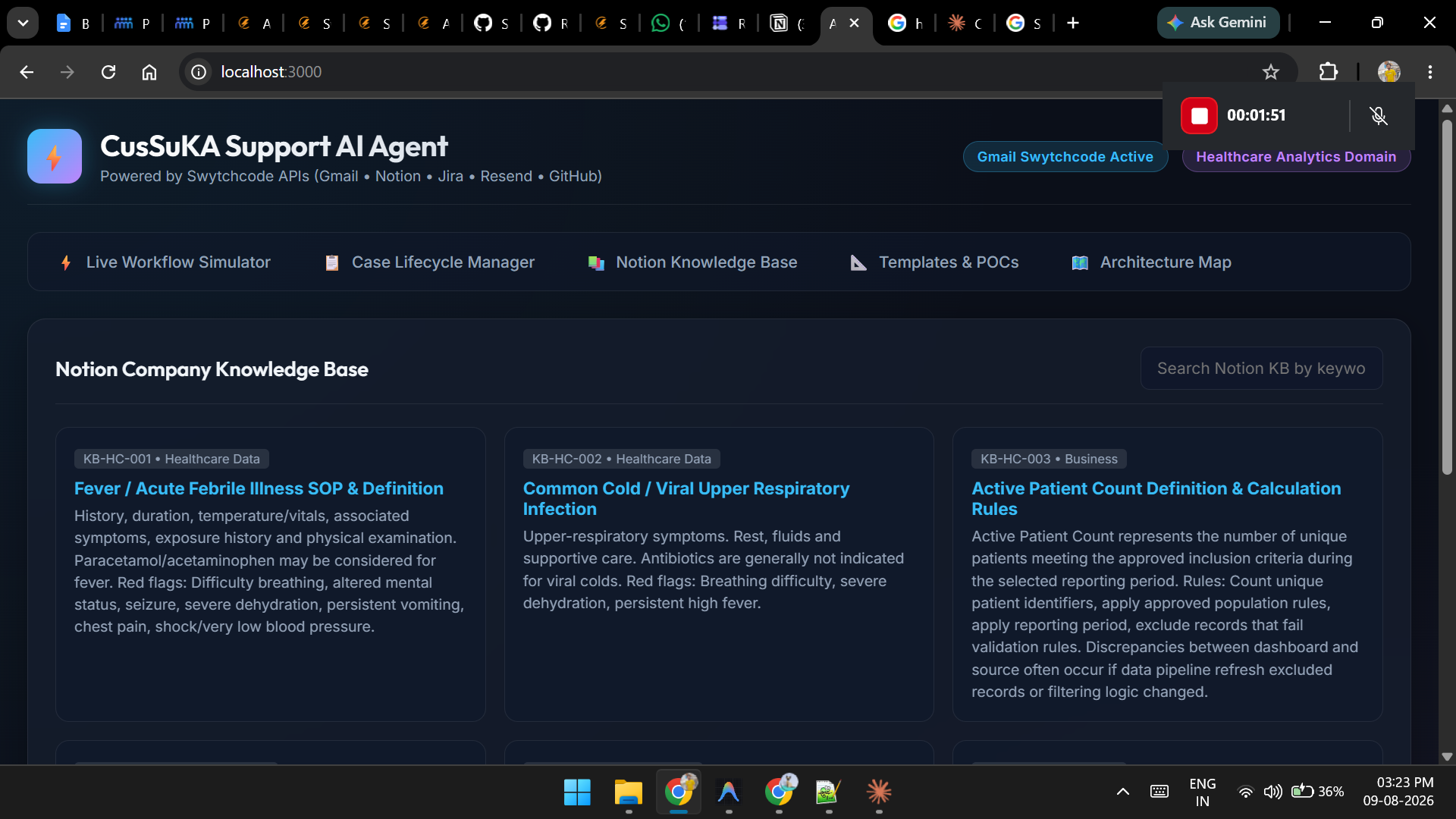Click the page's vertical scrollbar thumb
This screenshot has width=1456, height=819.
1447,297
